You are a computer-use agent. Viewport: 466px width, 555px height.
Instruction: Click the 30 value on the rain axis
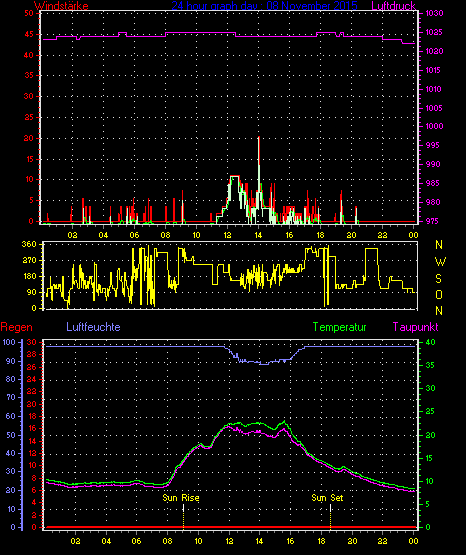32,342
